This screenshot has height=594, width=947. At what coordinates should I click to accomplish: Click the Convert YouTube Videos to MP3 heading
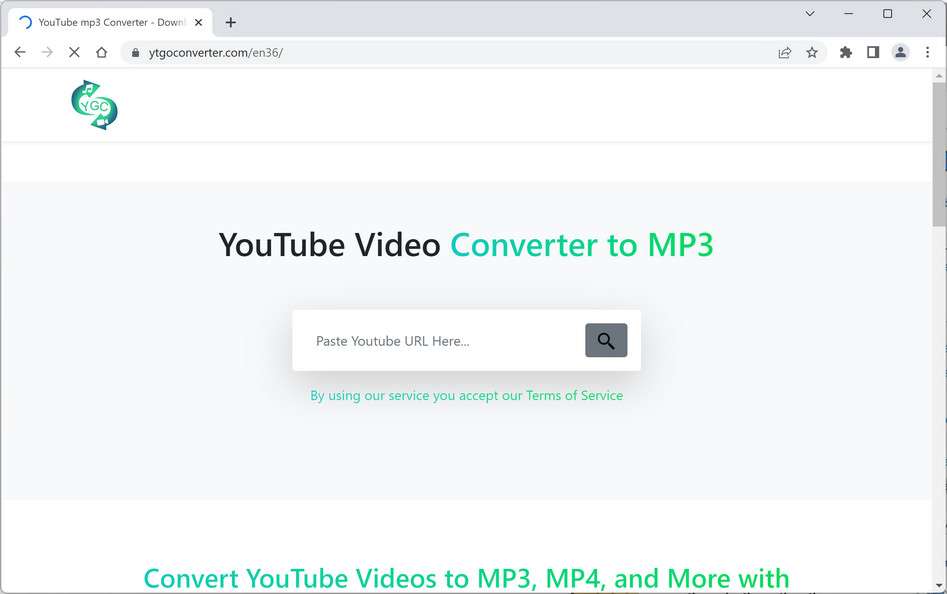(x=466, y=578)
